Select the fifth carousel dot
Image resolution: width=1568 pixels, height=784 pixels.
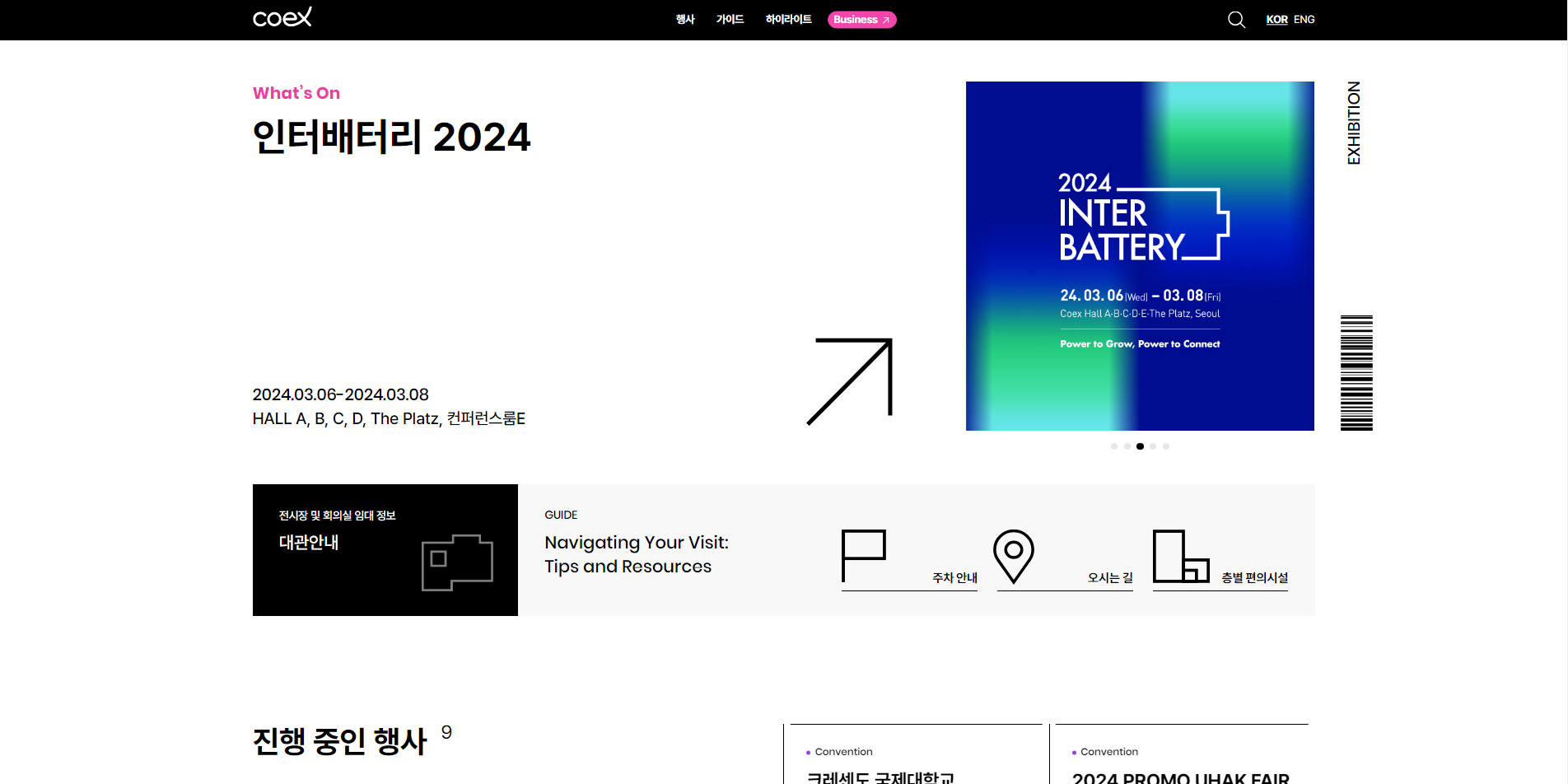coord(1166,446)
